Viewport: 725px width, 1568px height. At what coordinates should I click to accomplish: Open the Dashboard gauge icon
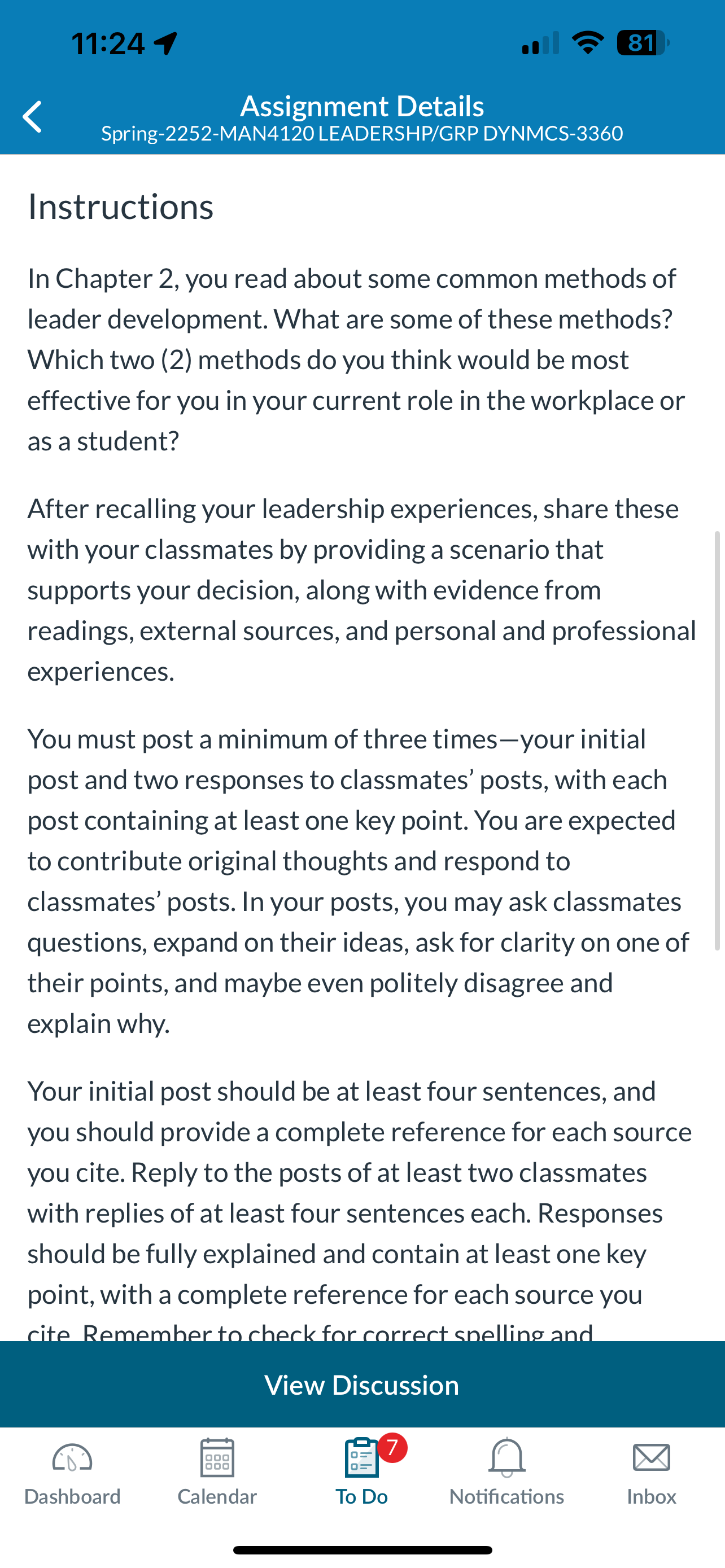pos(72,1458)
